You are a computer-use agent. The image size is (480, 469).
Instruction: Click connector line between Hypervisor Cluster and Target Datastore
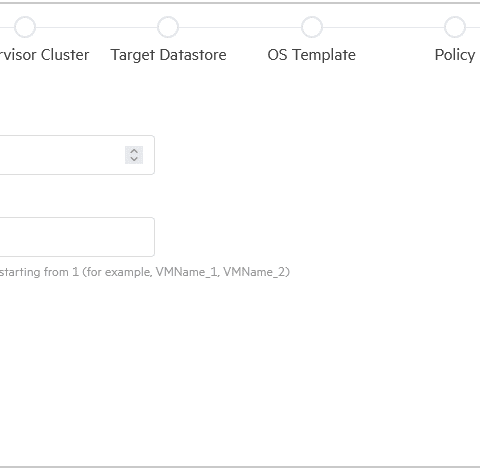(x=97, y=27)
